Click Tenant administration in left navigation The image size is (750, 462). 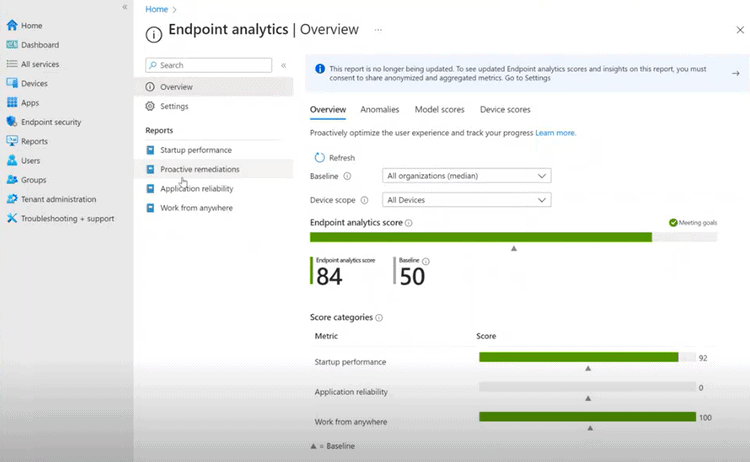(x=58, y=199)
